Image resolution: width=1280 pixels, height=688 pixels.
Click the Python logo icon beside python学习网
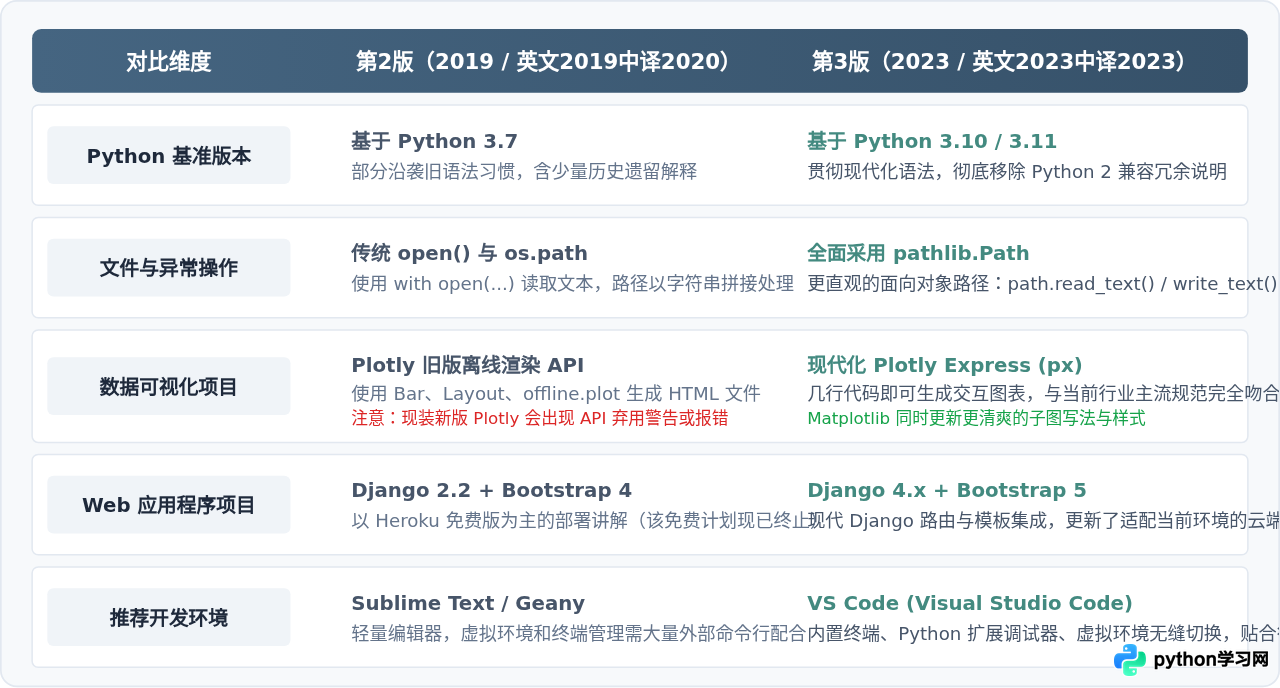[x=1130, y=660]
